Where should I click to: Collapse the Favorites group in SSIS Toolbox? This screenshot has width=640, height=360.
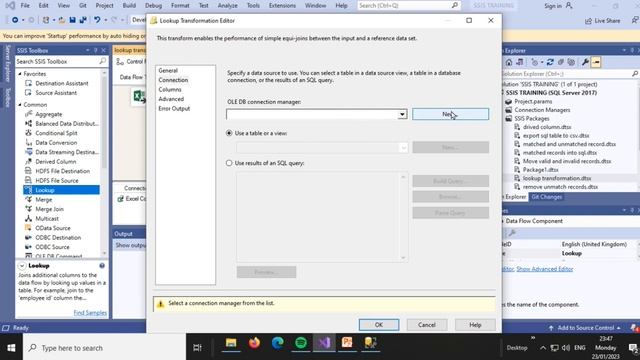(x=20, y=74)
